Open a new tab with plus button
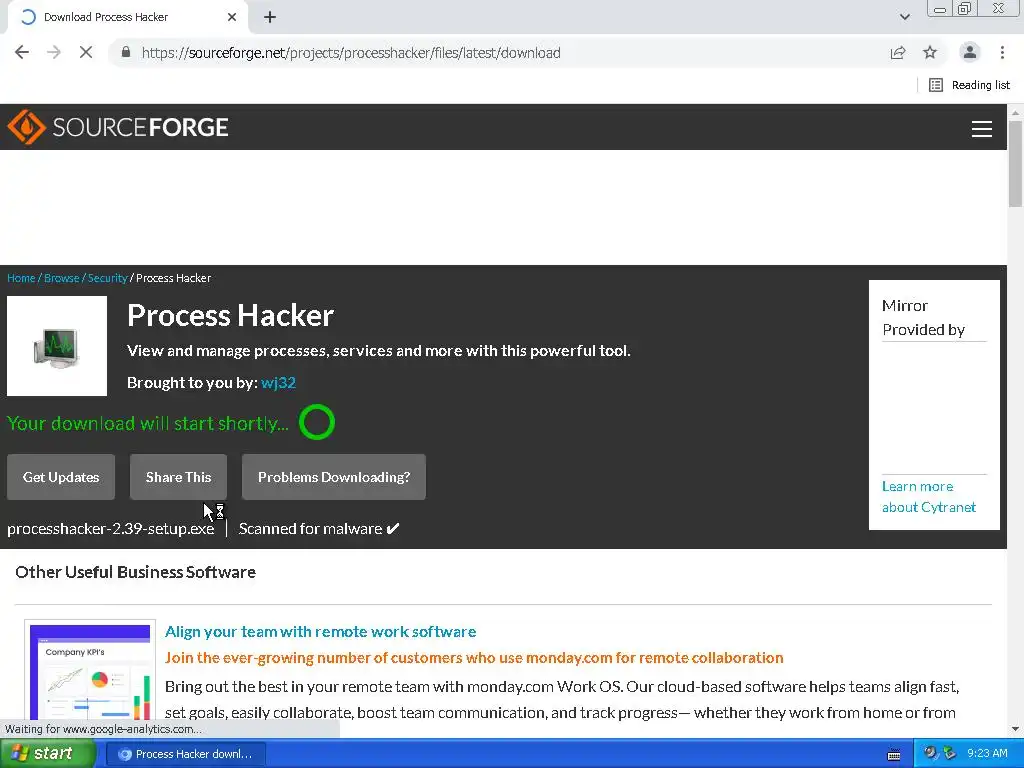 click(x=270, y=17)
